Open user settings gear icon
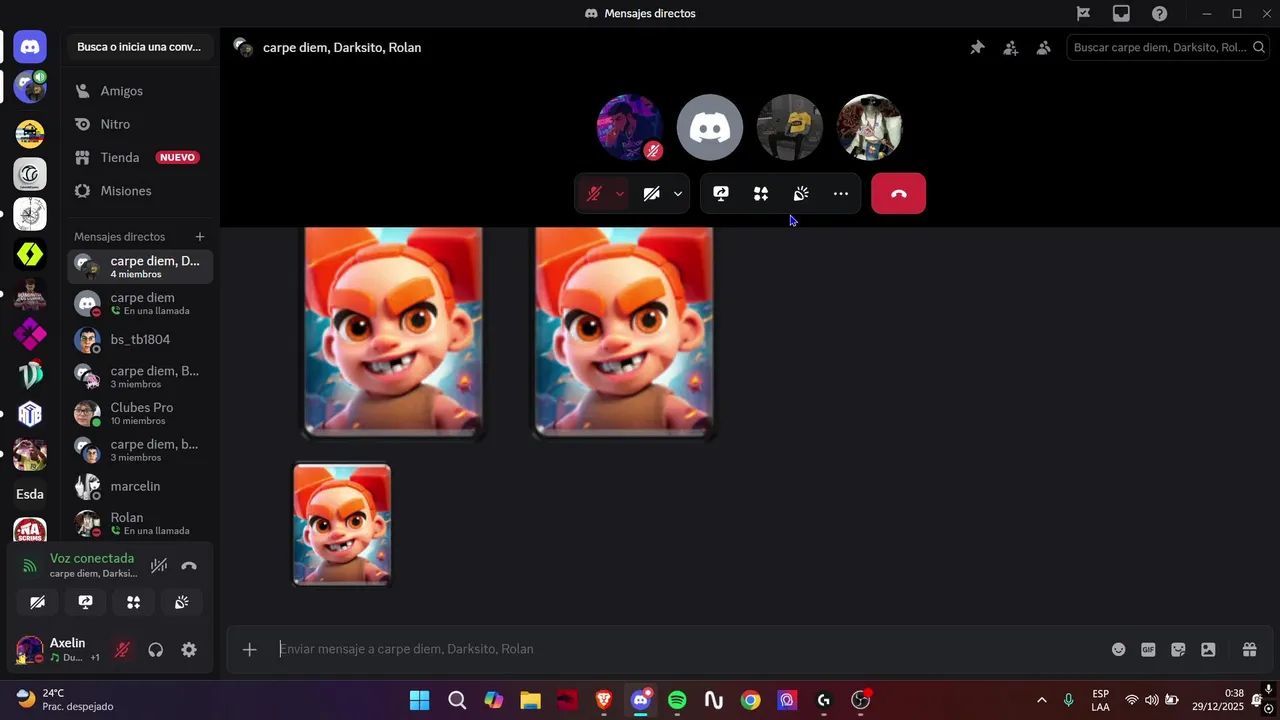The height and width of the screenshot is (720, 1280). pyautogui.click(x=189, y=650)
